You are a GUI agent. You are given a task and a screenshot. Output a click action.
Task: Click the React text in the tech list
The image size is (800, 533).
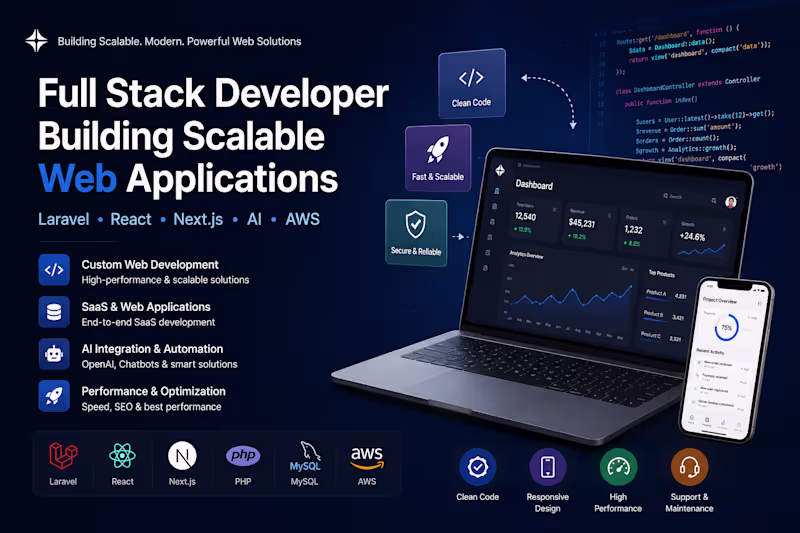tap(131, 219)
